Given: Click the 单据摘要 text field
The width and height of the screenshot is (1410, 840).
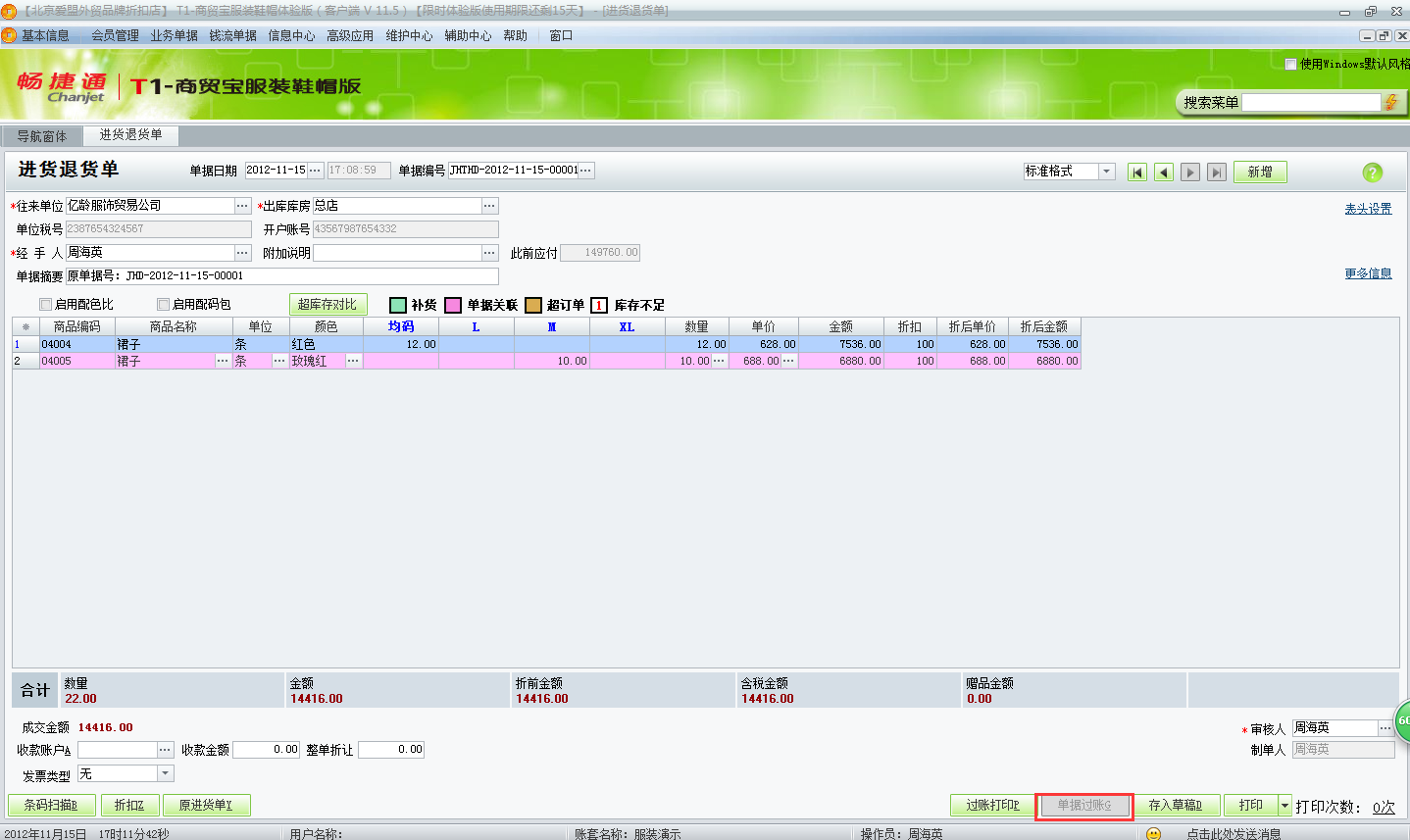Looking at the screenshot, I should pos(281,276).
